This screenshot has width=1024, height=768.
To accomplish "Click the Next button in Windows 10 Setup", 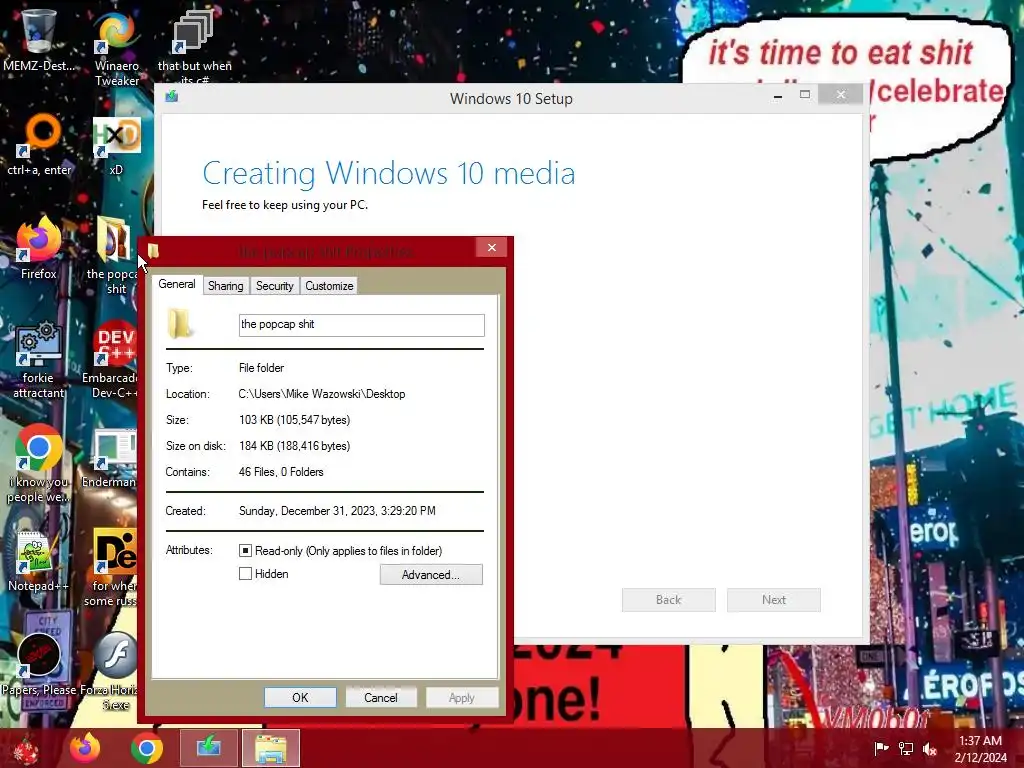I will tap(774, 600).
